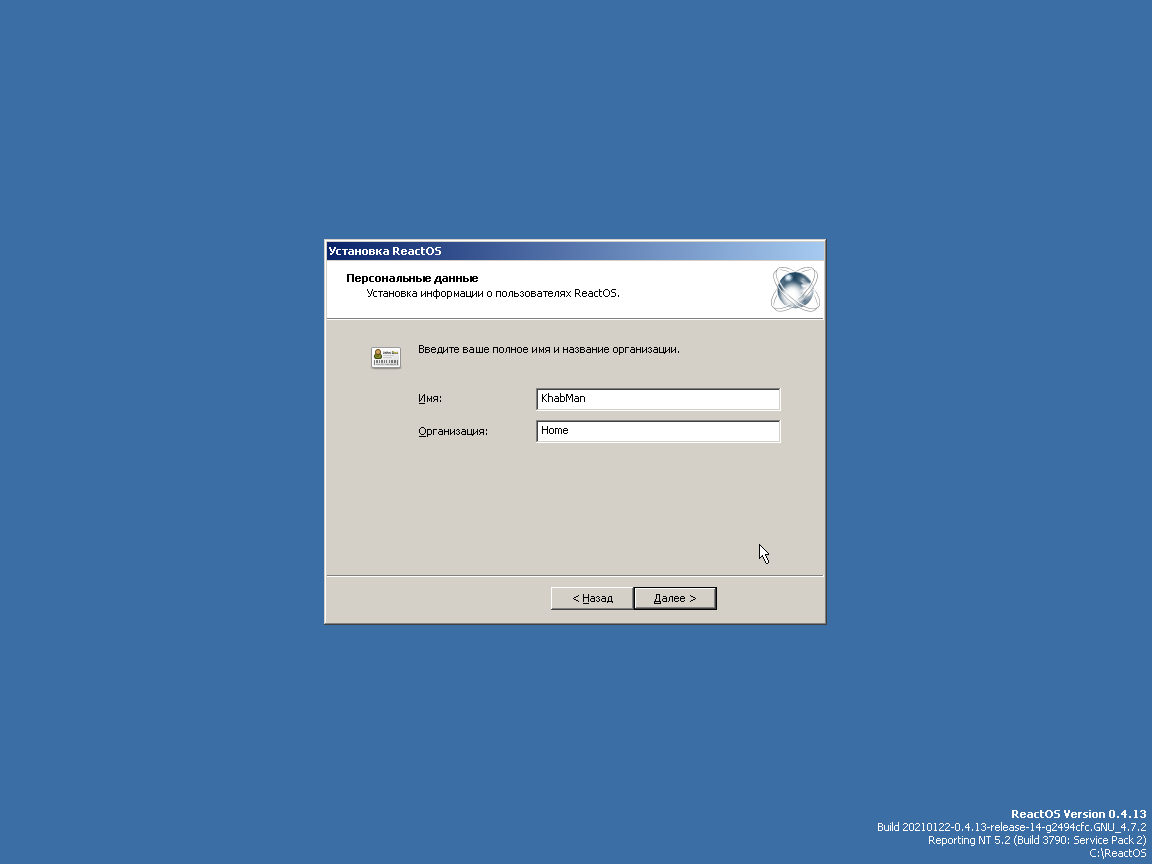Click the Имя: label

pos(430,398)
